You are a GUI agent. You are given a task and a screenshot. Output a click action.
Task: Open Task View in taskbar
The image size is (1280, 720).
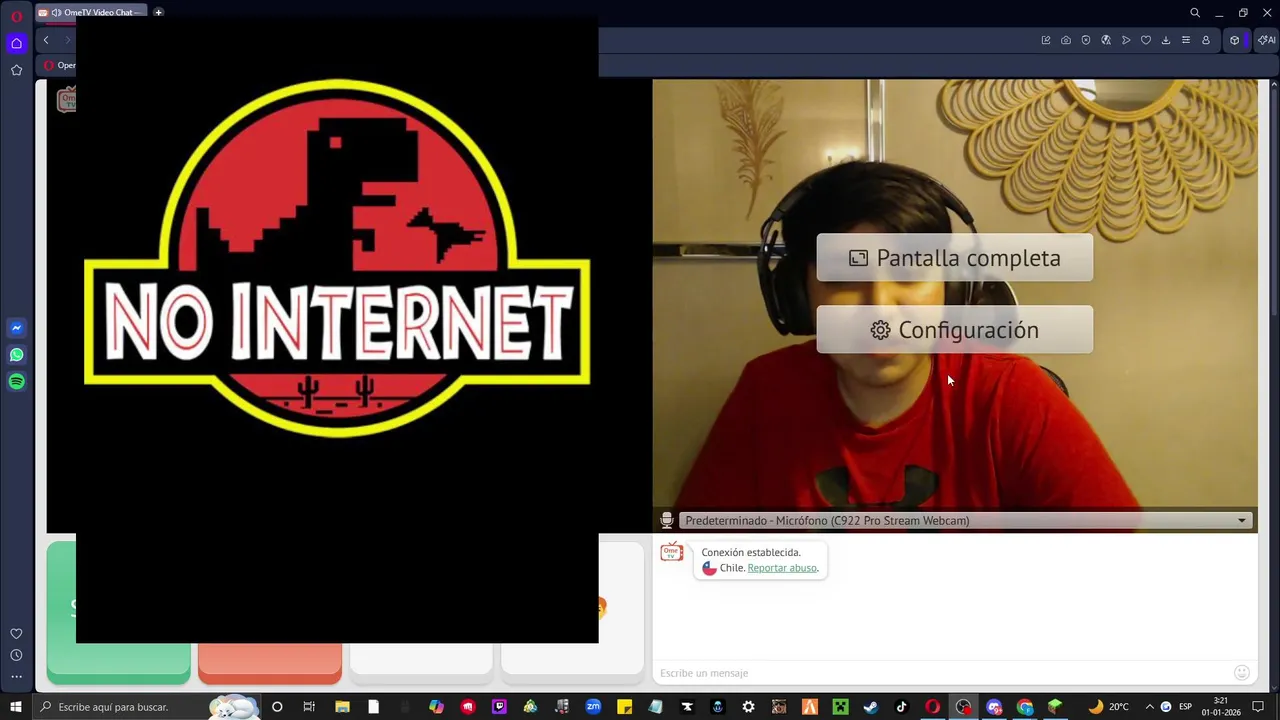[309, 707]
